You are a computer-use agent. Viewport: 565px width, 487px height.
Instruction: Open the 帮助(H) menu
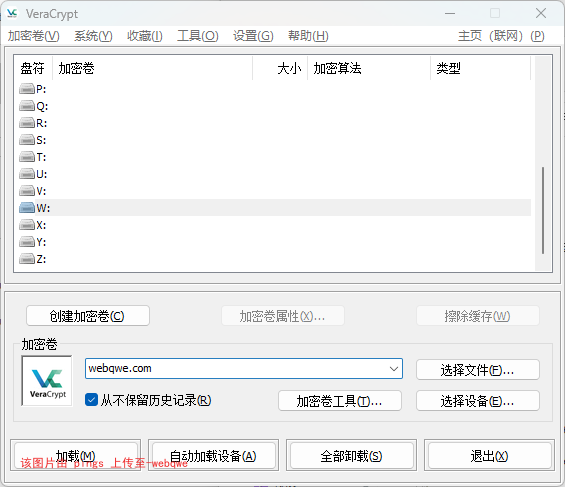[308, 36]
